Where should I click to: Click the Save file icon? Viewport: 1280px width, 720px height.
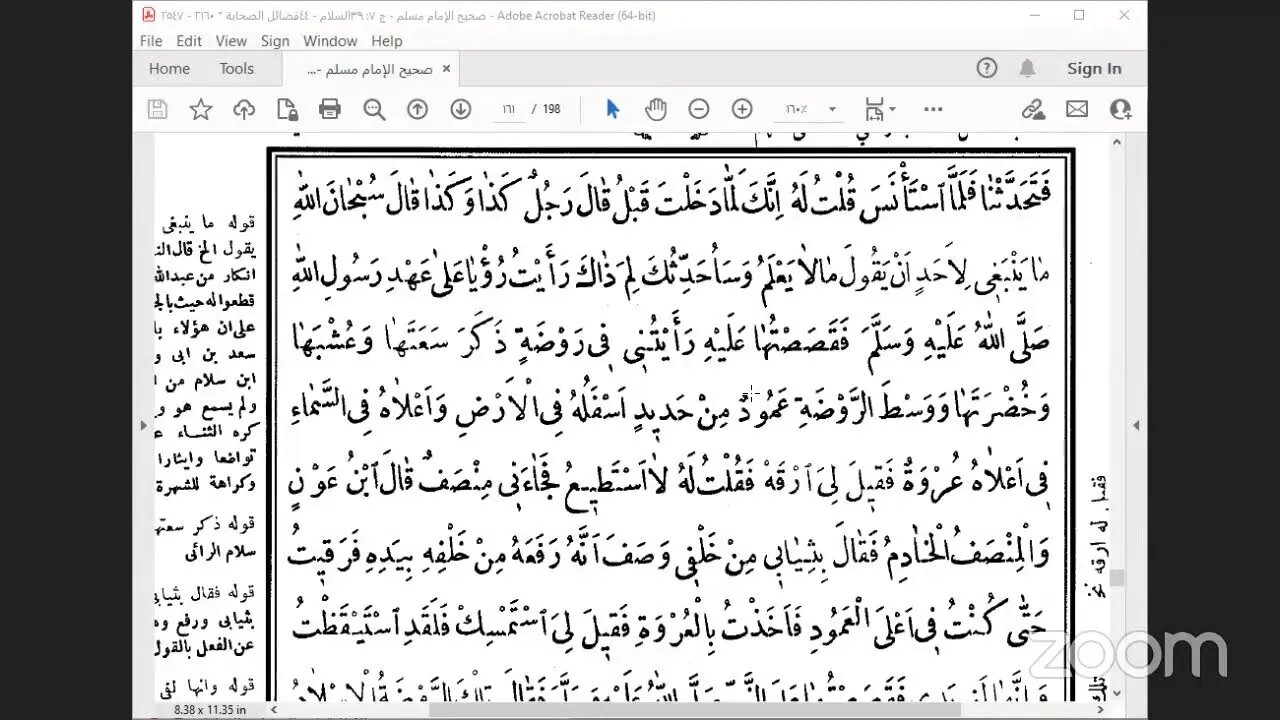157,109
